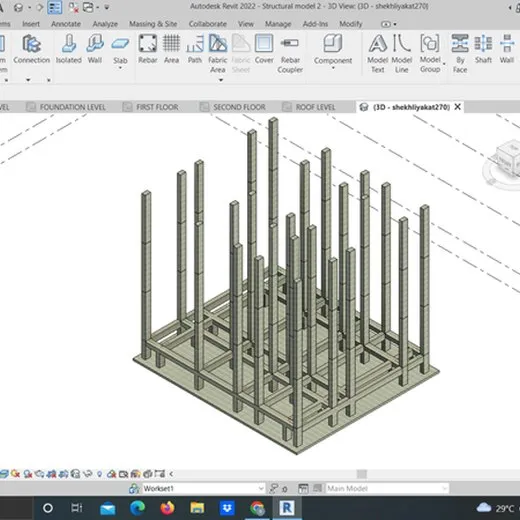Select the Model Group tool
The image size is (520, 520).
tap(430, 54)
